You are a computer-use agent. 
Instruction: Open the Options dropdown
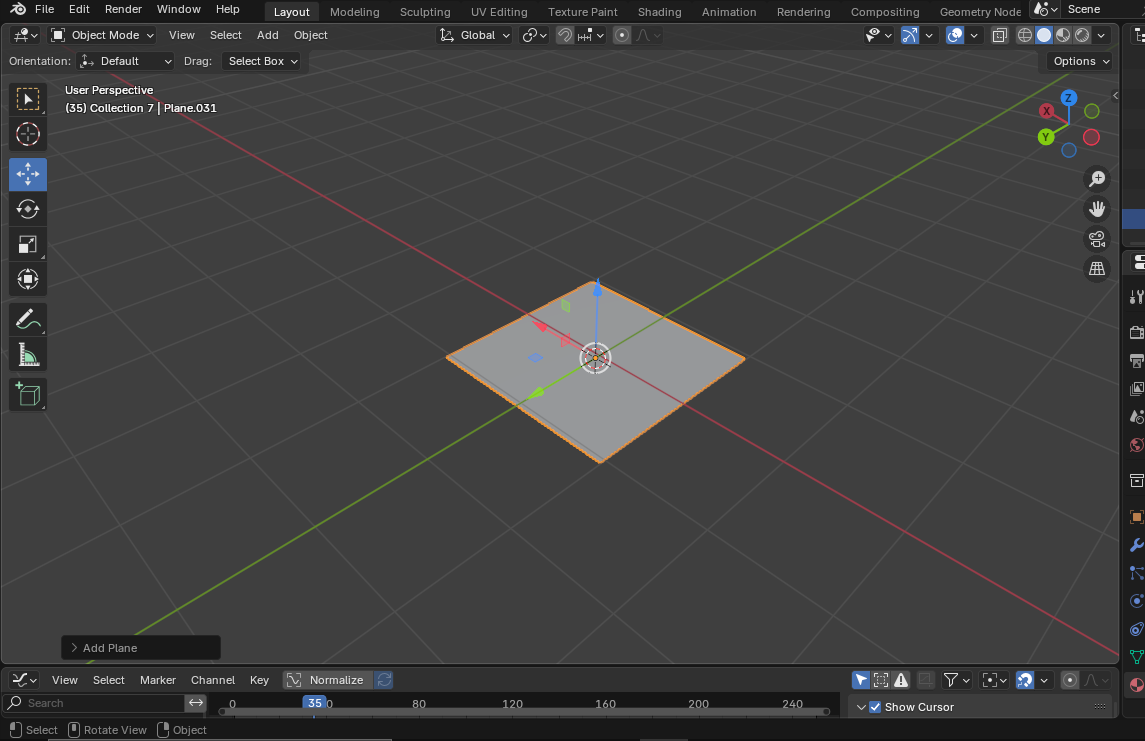(1081, 61)
